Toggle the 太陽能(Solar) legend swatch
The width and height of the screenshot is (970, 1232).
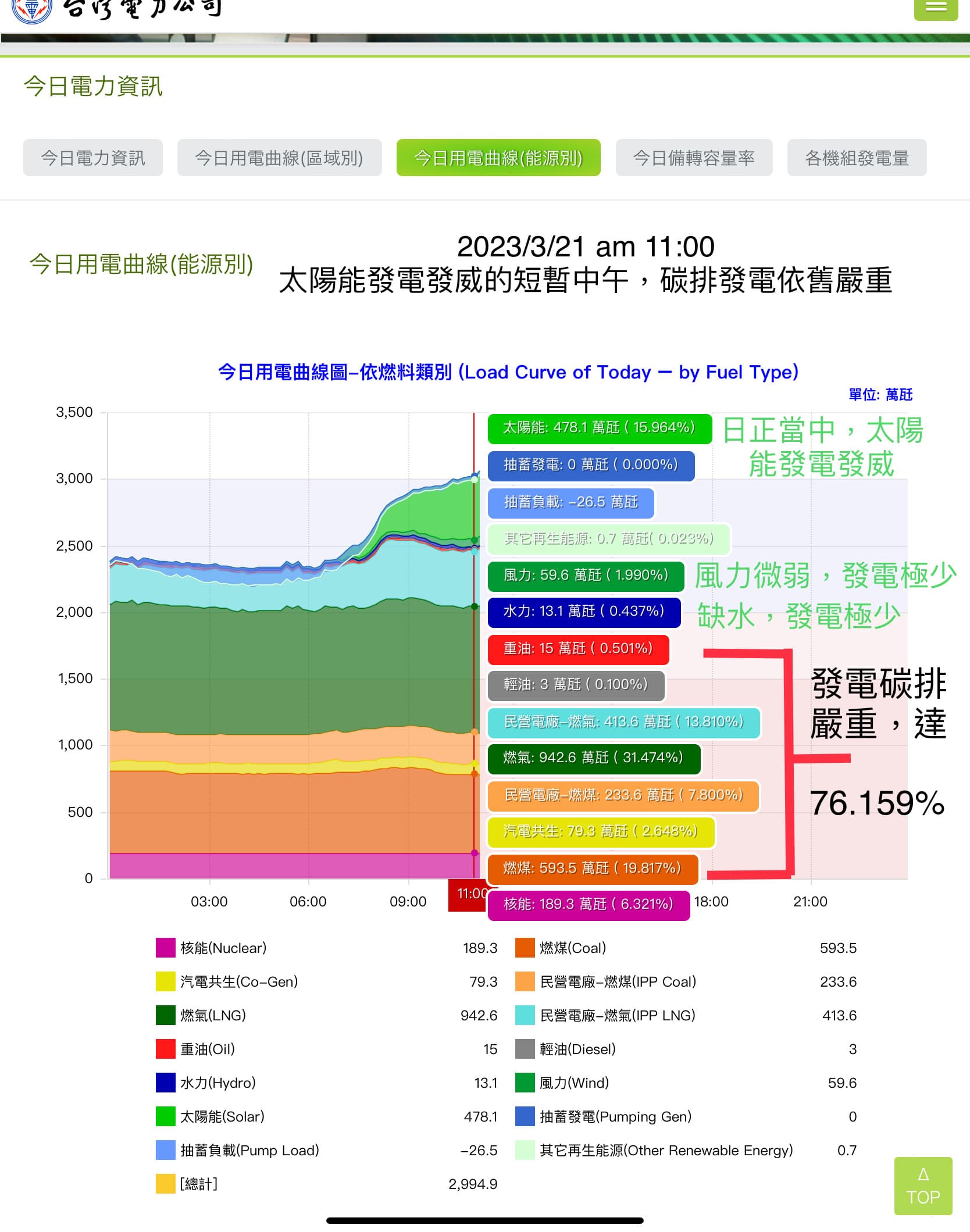coord(166,1116)
